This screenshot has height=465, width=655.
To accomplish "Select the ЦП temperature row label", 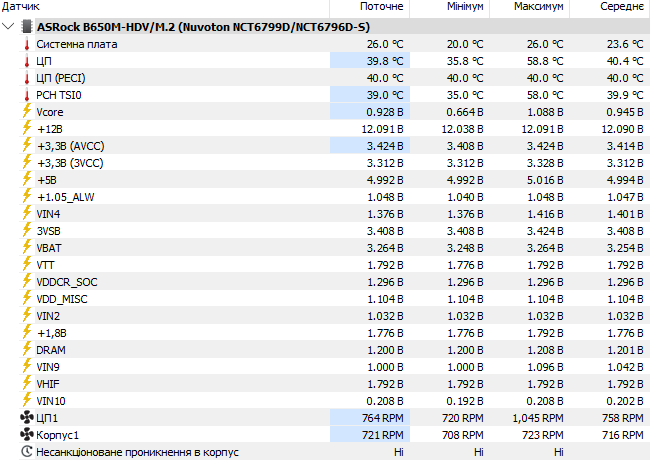I will [44, 61].
